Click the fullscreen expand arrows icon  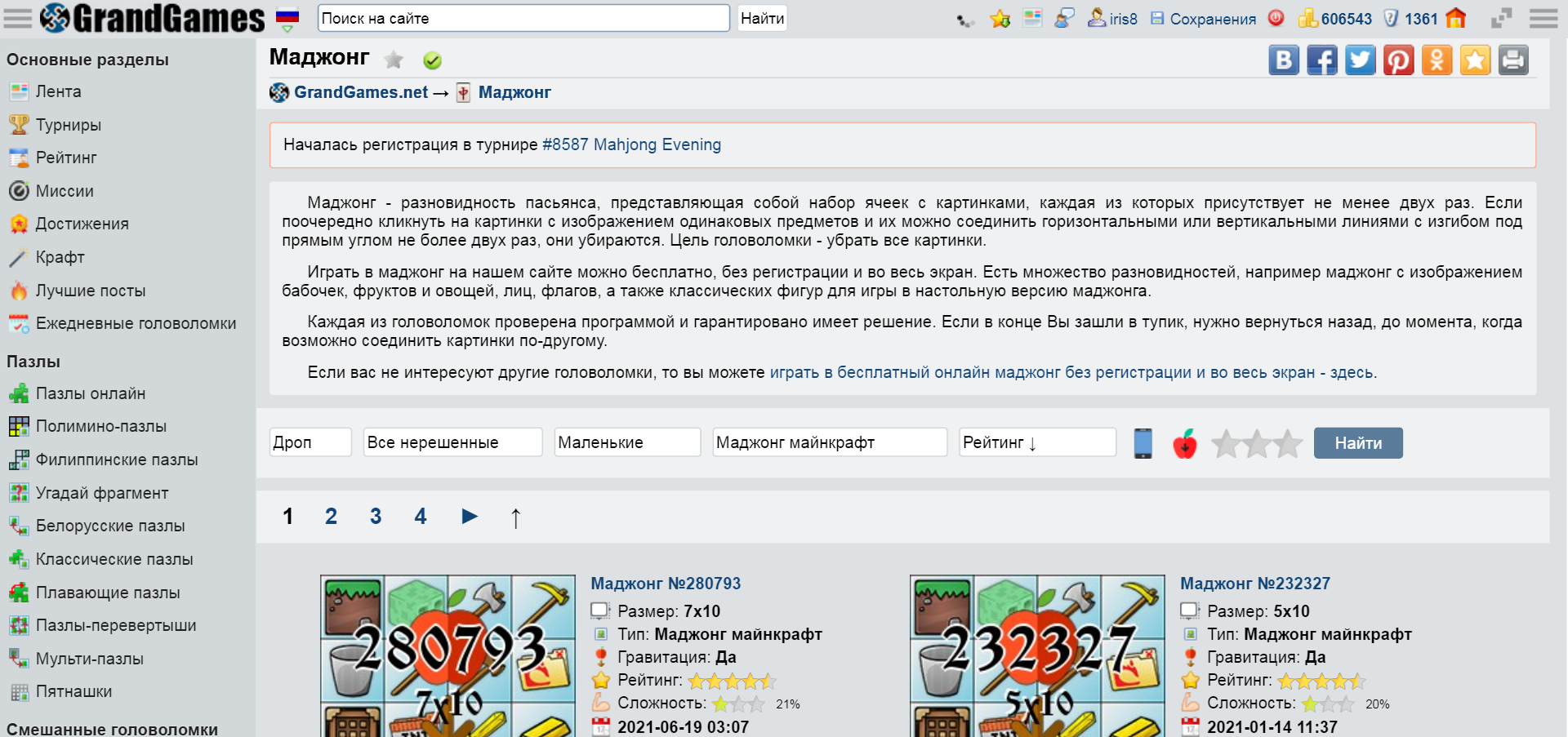tap(1501, 18)
